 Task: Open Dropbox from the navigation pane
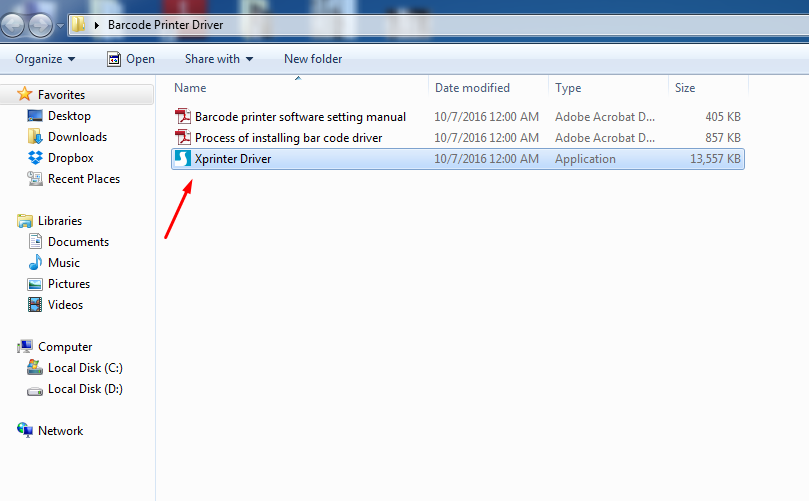(x=71, y=158)
